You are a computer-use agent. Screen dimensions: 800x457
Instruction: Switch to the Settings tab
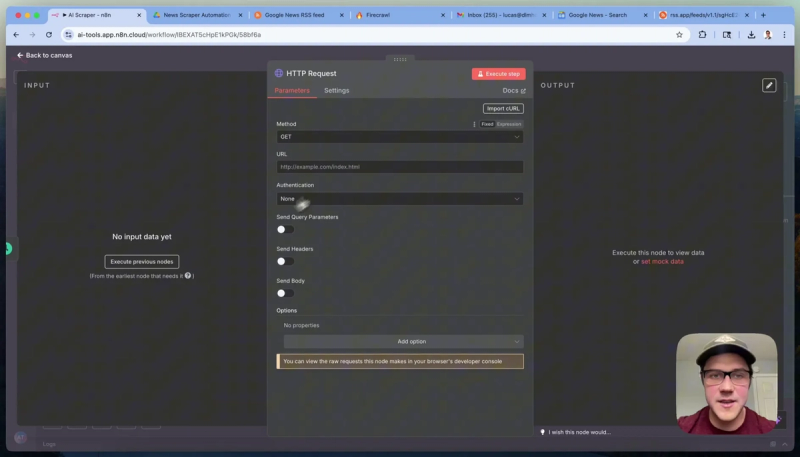click(337, 91)
